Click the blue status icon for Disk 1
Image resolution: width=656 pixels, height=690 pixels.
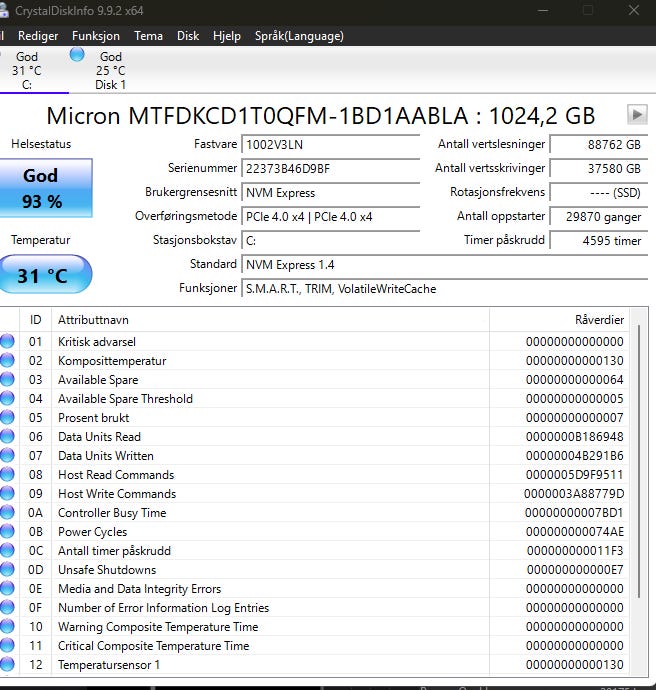coord(77,55)
